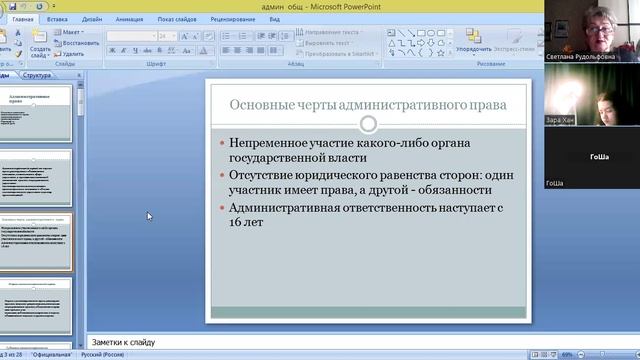Open the change case Aa dropdown
The height and width of the screenshot is (360, 640).
(187, 51)
